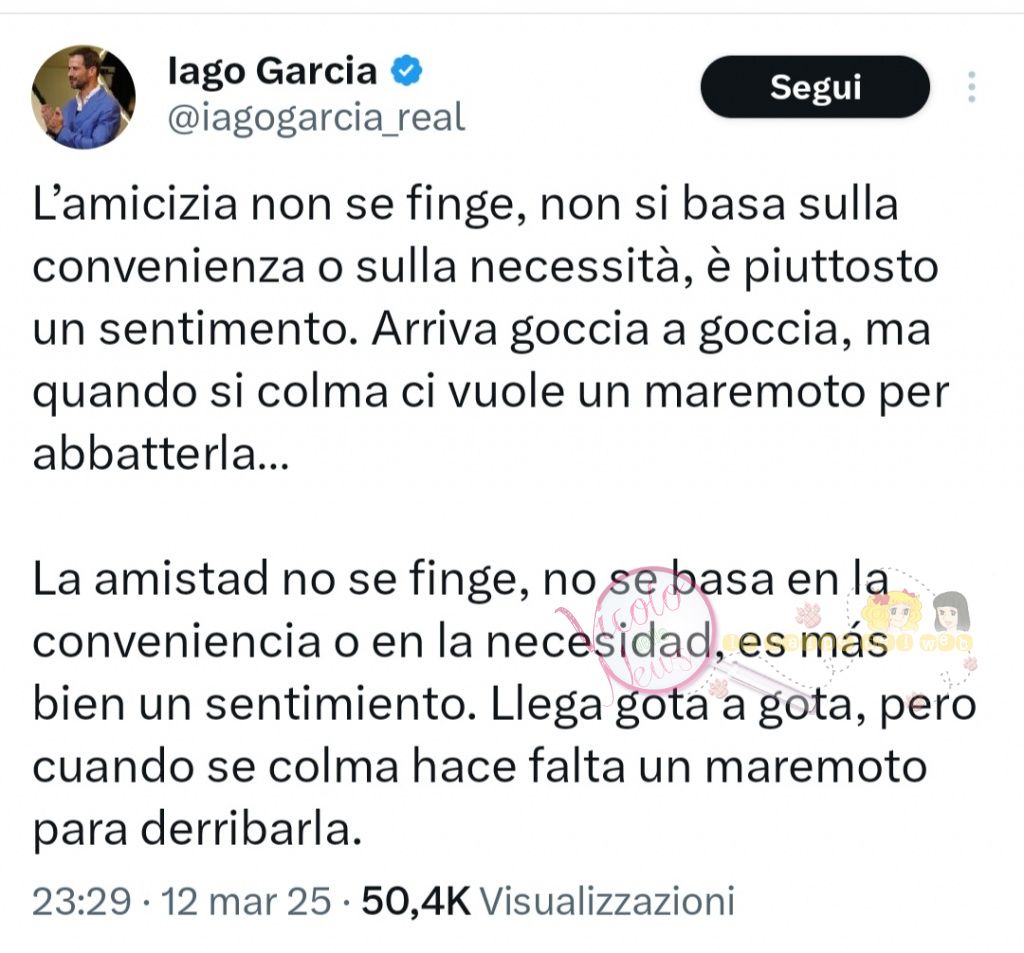1024x953 pixels.
Task: Click the Visualizzazioni label
Action: point(607,901)
